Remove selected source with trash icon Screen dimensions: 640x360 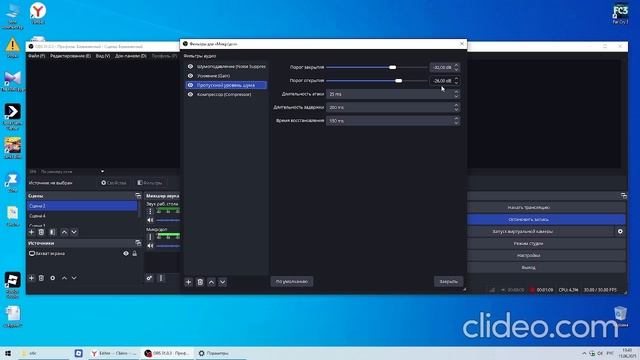[x=41, y=278]
